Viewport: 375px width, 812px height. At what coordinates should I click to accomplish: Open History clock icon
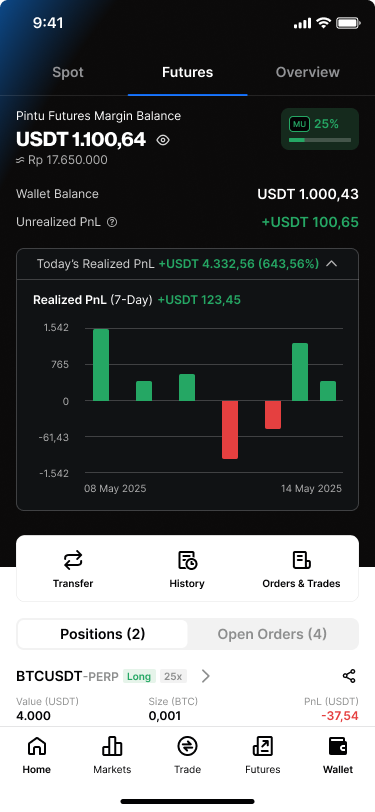tap(187, 560)
